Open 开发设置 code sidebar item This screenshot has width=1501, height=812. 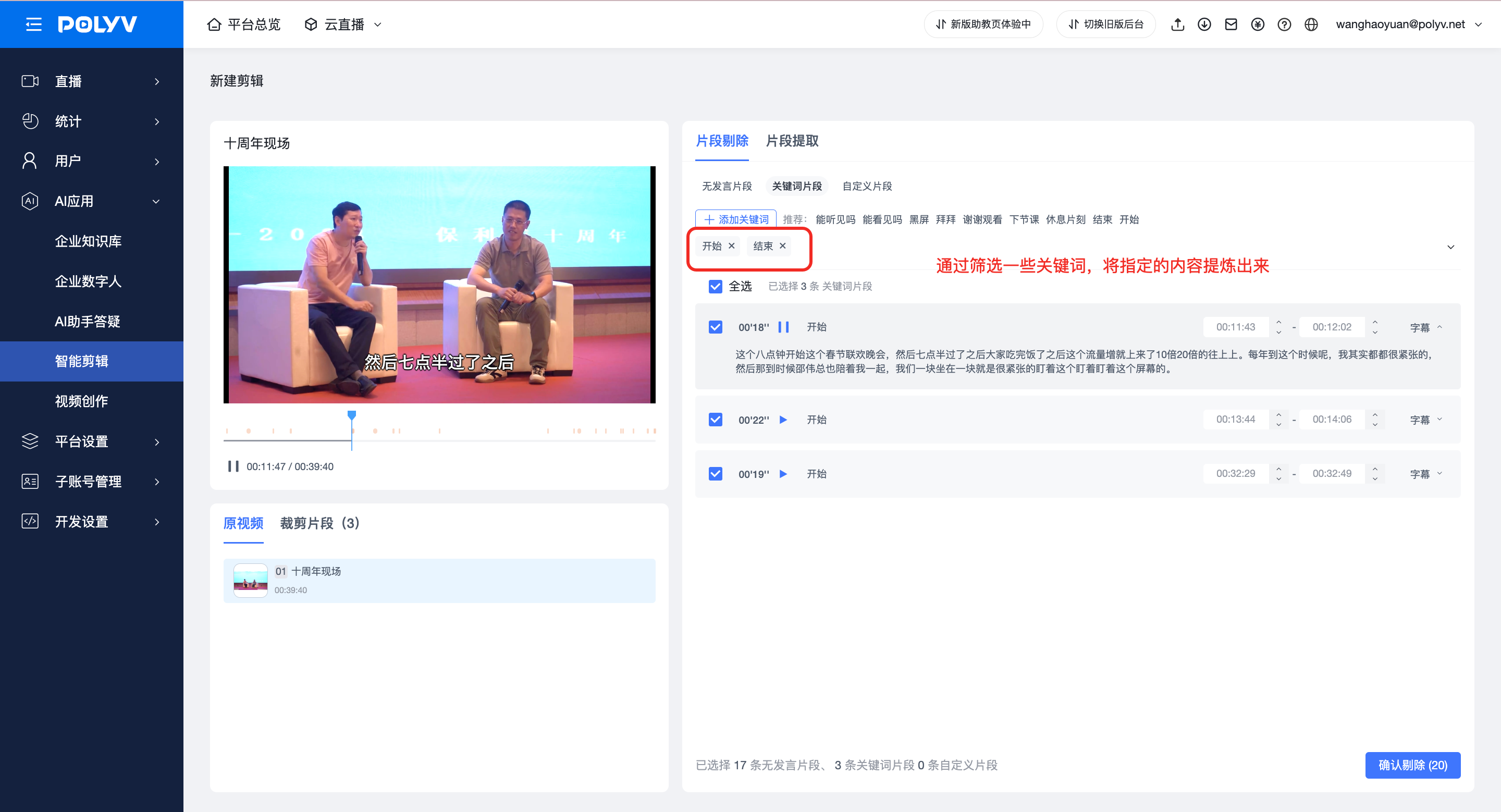pyautogui.click(x=92, y=521)
